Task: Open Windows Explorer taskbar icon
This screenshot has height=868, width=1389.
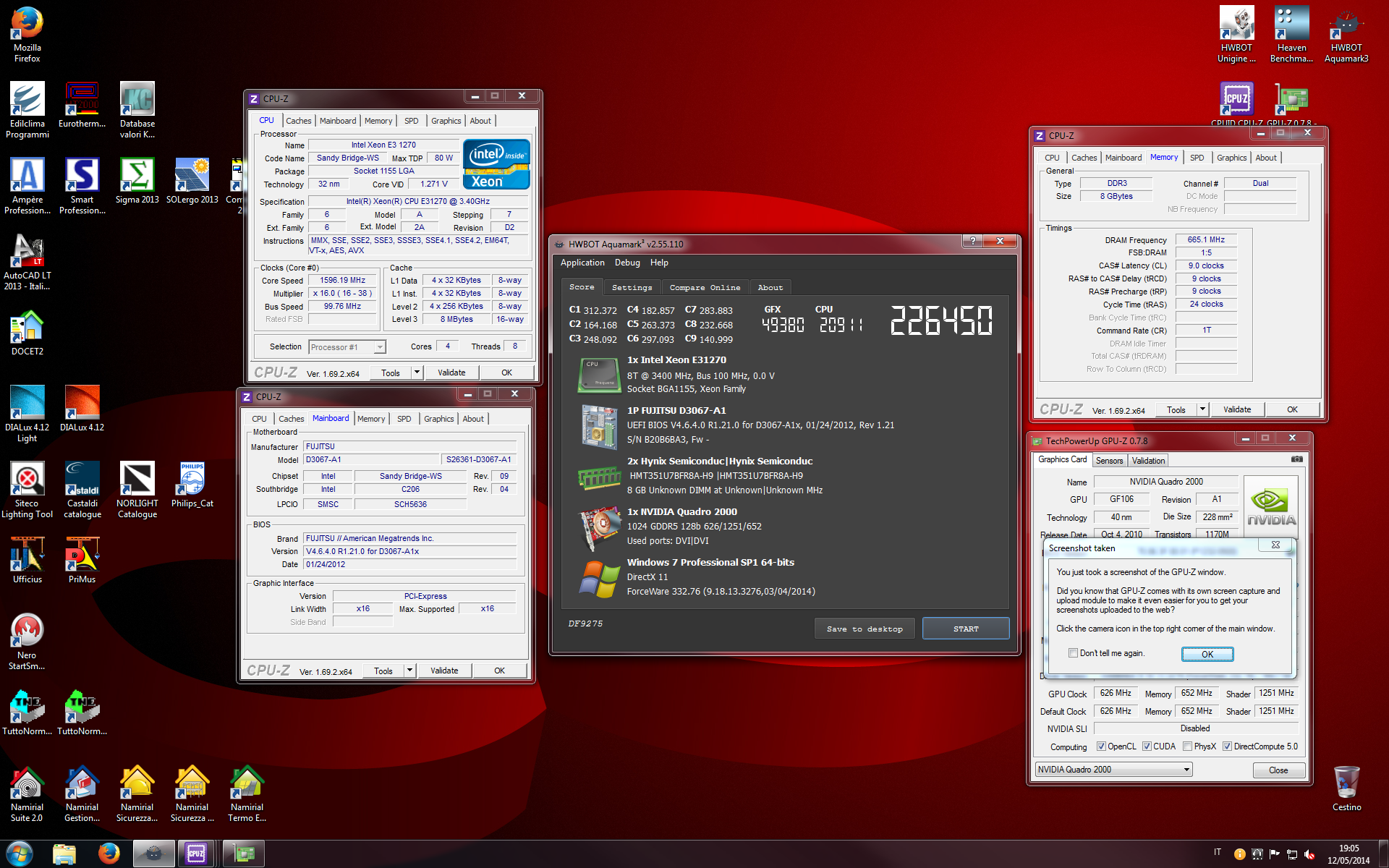Action: [x=64, y=854]
